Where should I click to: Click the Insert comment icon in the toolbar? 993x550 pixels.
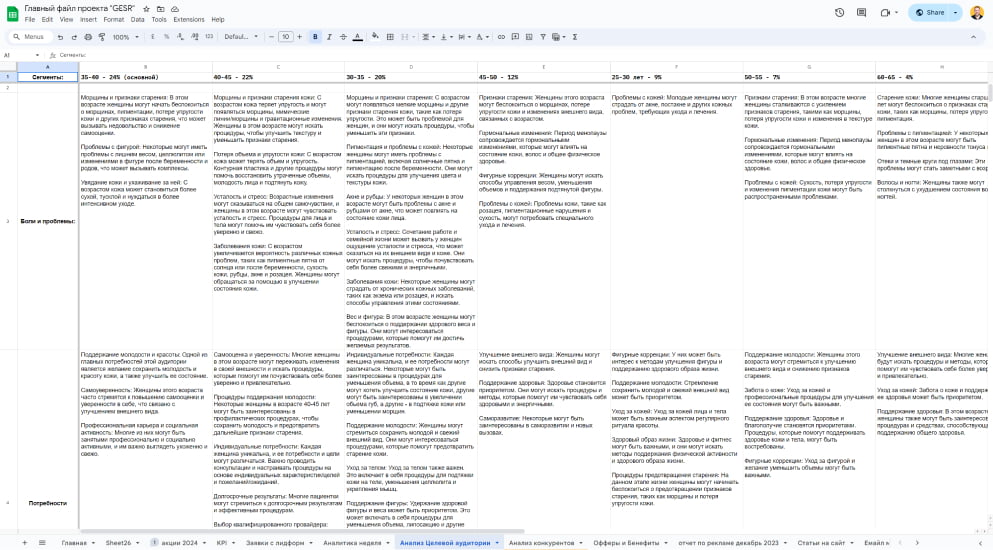pos(515,37)
